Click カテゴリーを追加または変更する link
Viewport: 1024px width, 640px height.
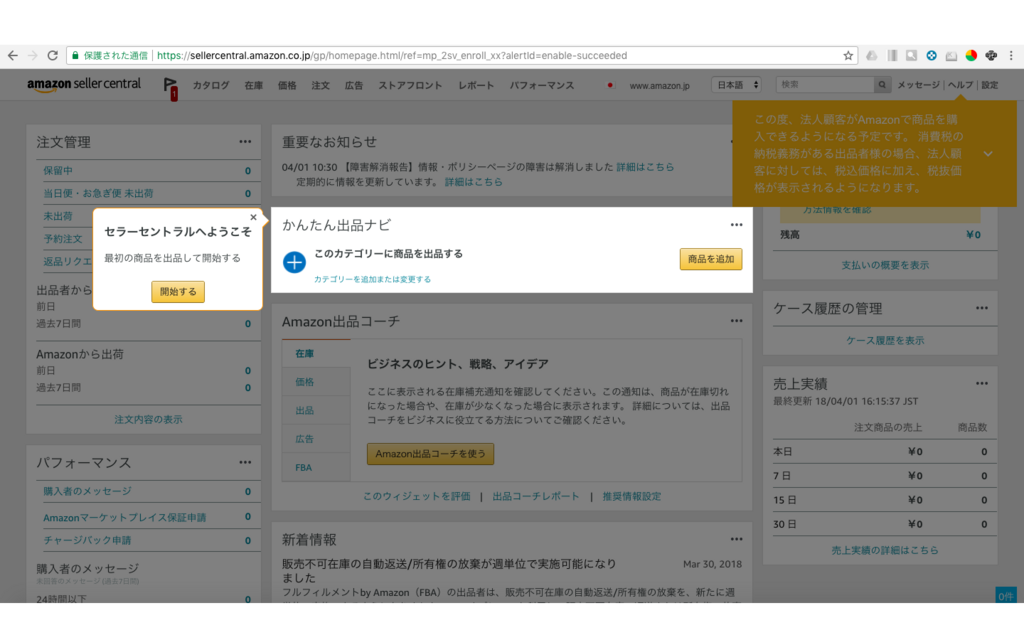(372, 280)
